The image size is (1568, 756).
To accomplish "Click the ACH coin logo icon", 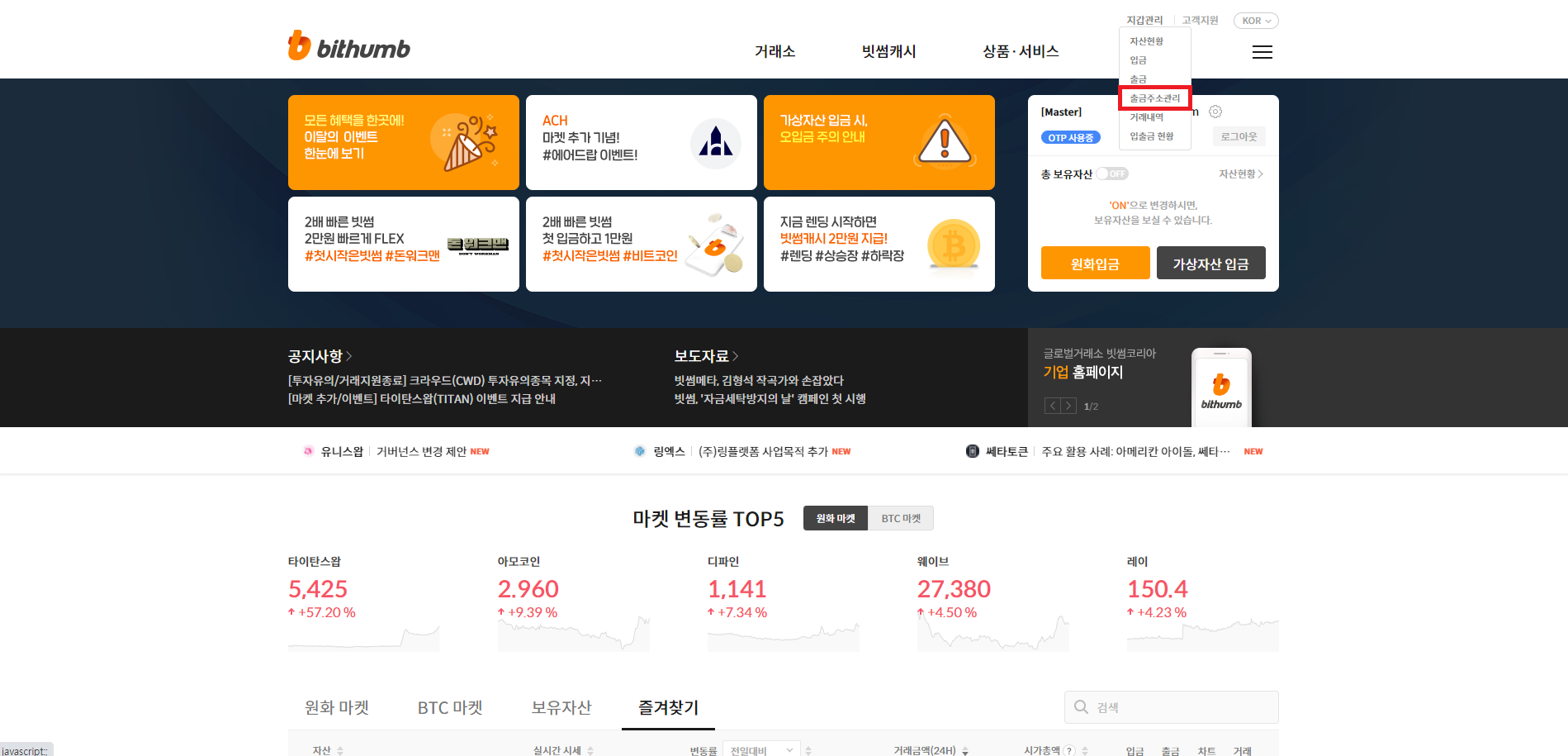I will coord(715,143).
